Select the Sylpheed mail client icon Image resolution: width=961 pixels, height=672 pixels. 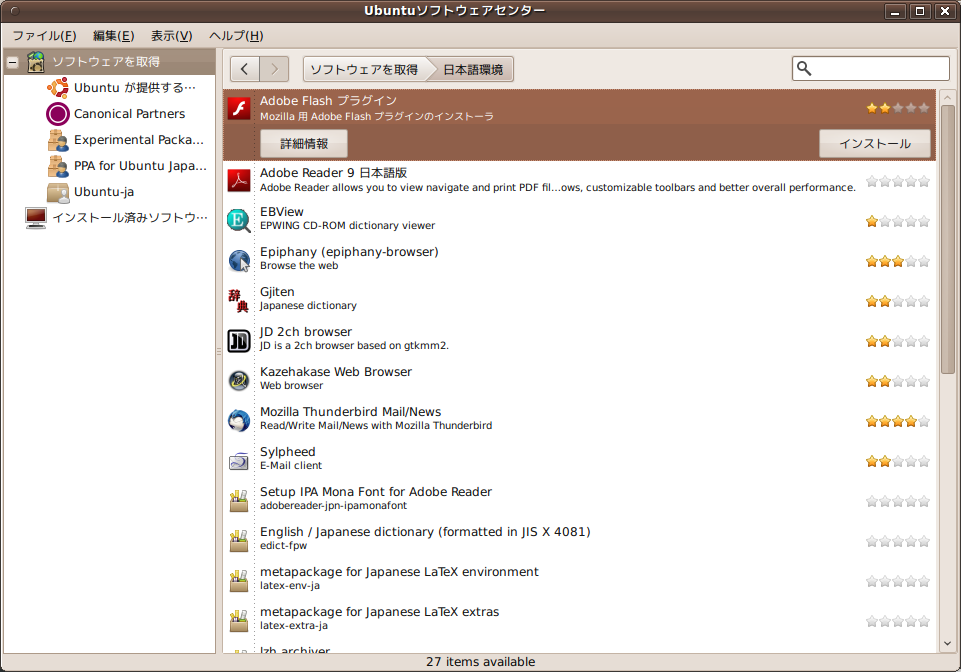[239, 460]
